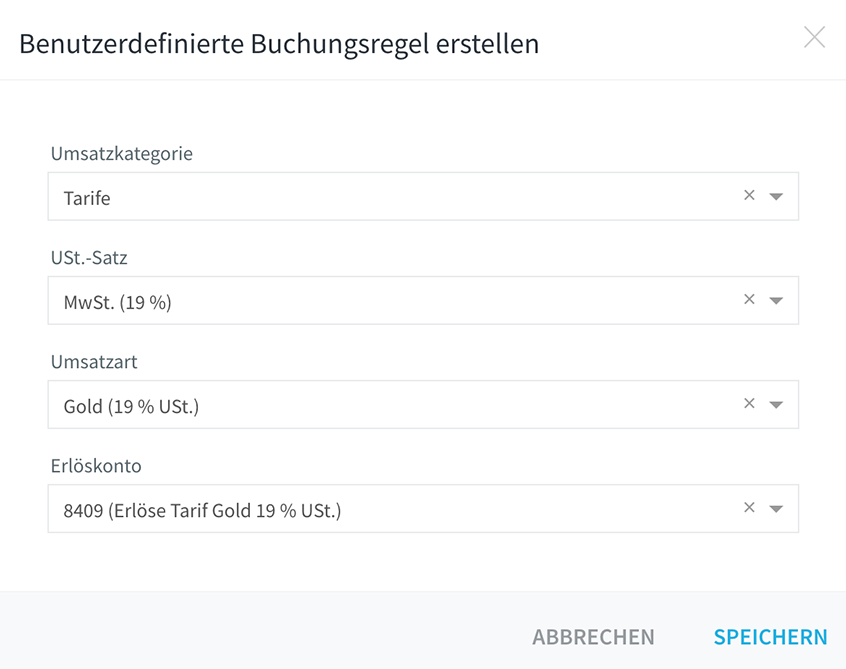The image size is (846, 669).
Task: Expand the Umsatzkategorie dropdown arrow
Action: click(776, 197)
